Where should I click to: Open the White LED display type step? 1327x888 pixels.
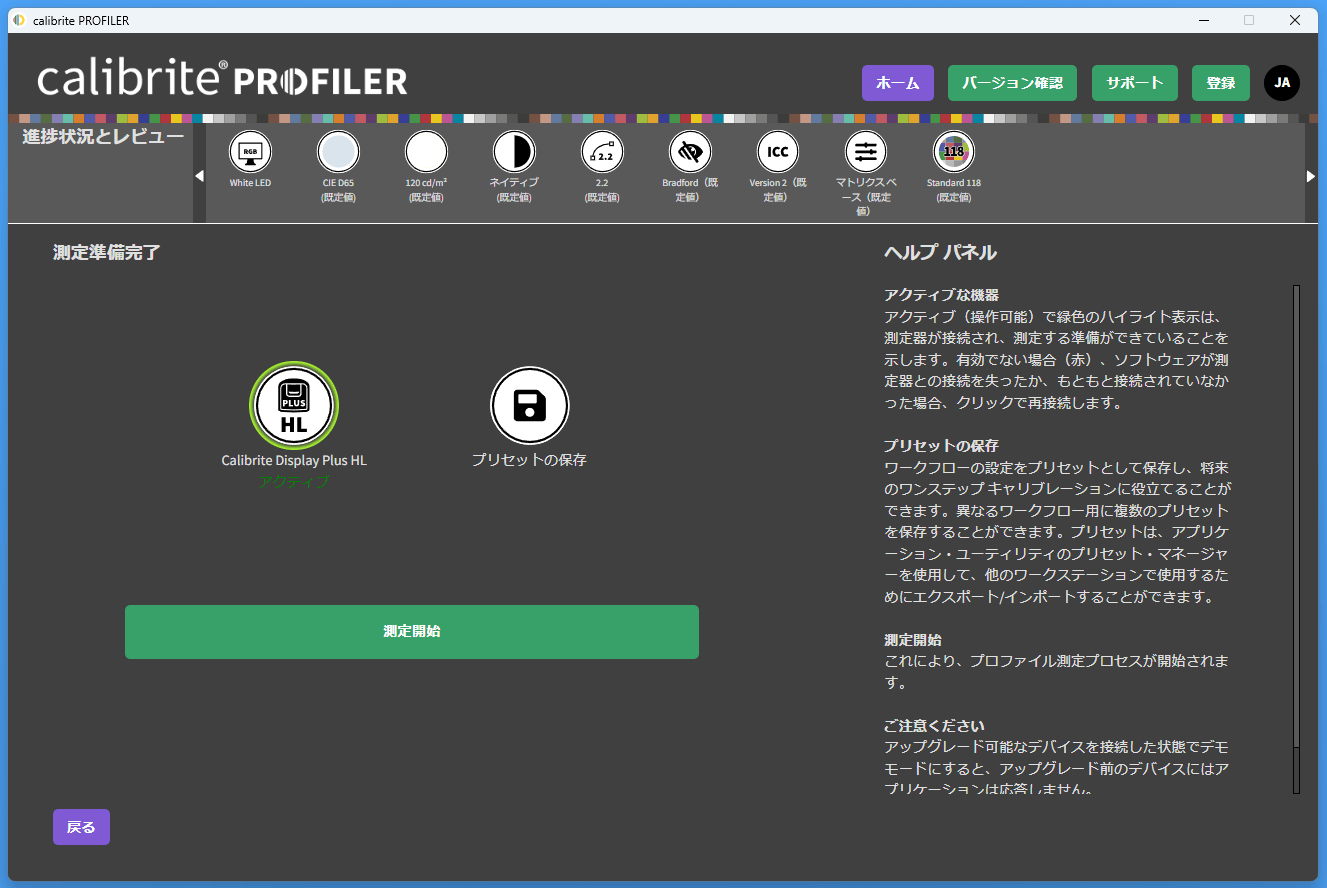point(250,152)
